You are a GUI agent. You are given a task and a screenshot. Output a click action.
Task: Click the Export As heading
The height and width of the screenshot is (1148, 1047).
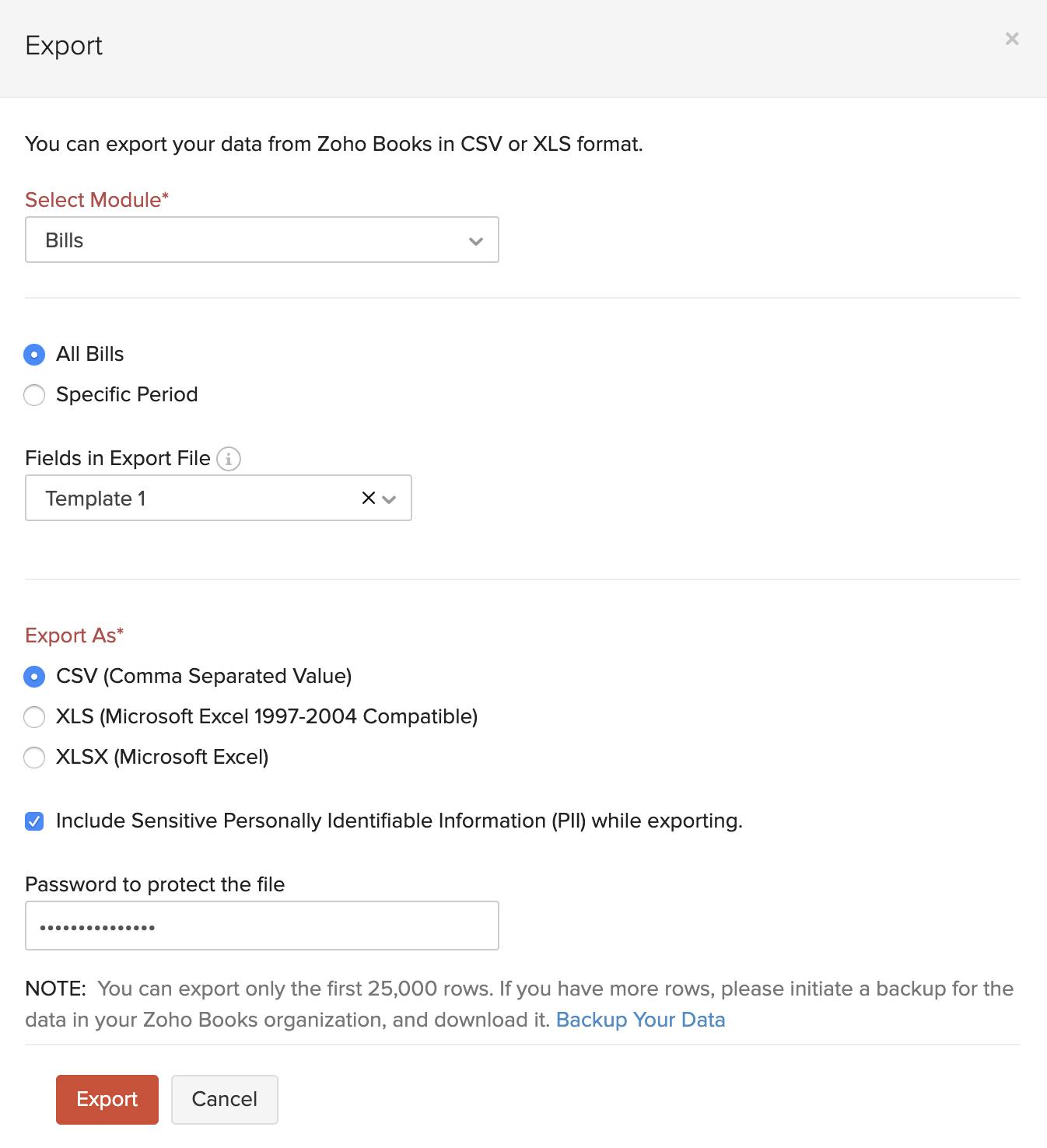tap(74, 635)
